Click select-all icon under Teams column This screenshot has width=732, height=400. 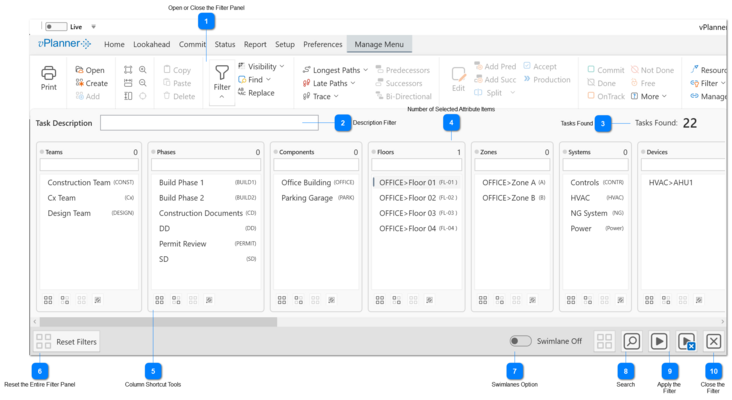click(48, 300)
